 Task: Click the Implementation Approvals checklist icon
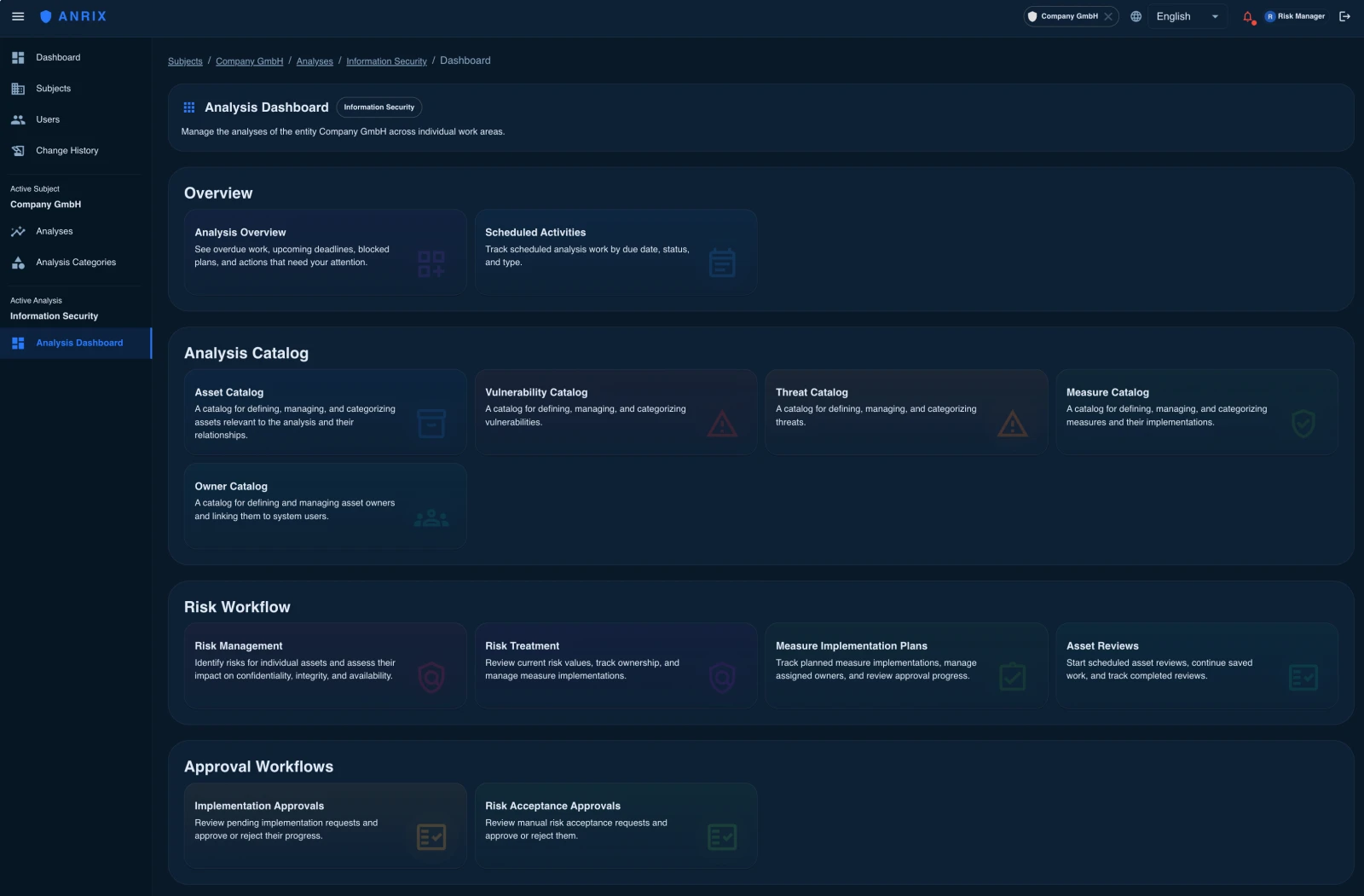coord(431,837)
